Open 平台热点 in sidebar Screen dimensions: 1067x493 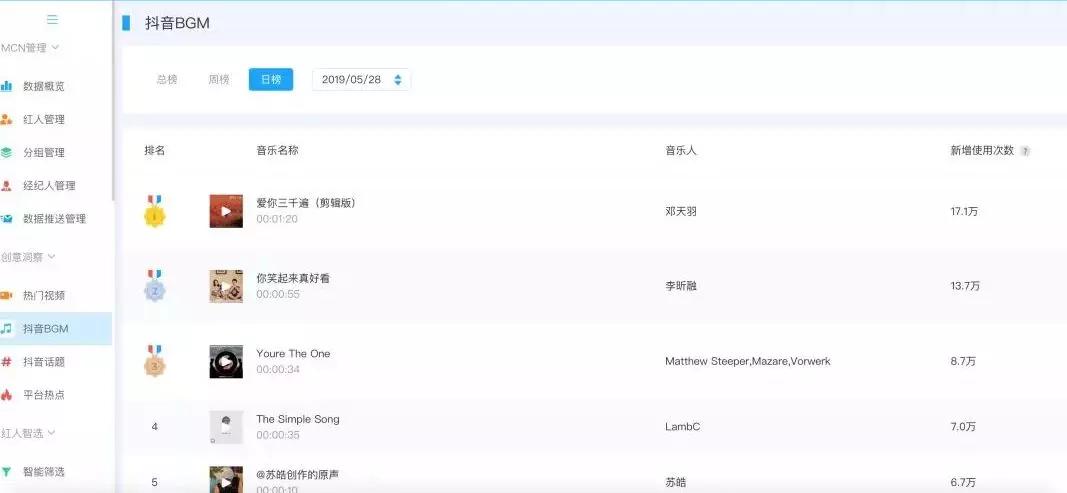44,394
